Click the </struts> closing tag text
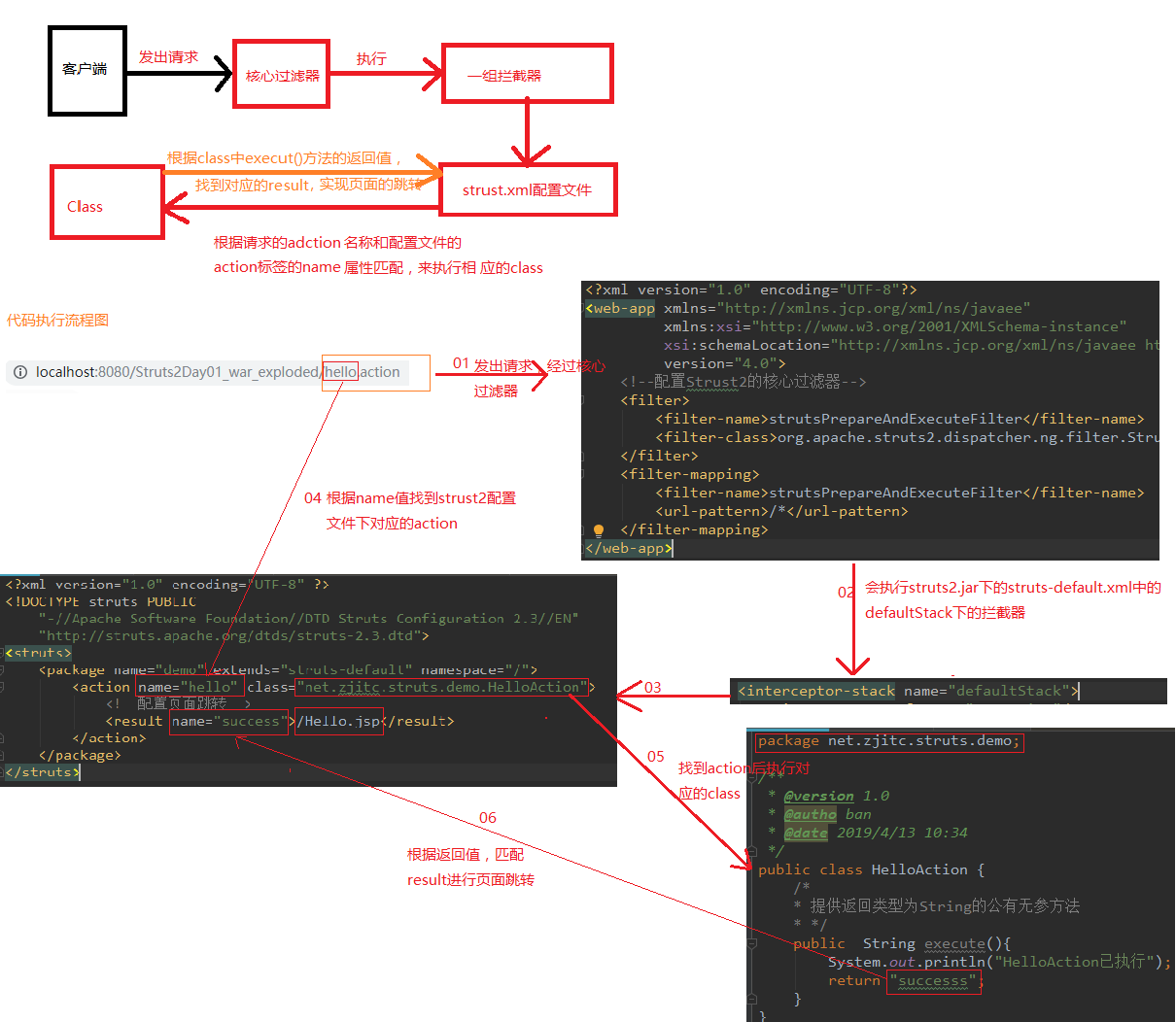 tap(42, 772)
